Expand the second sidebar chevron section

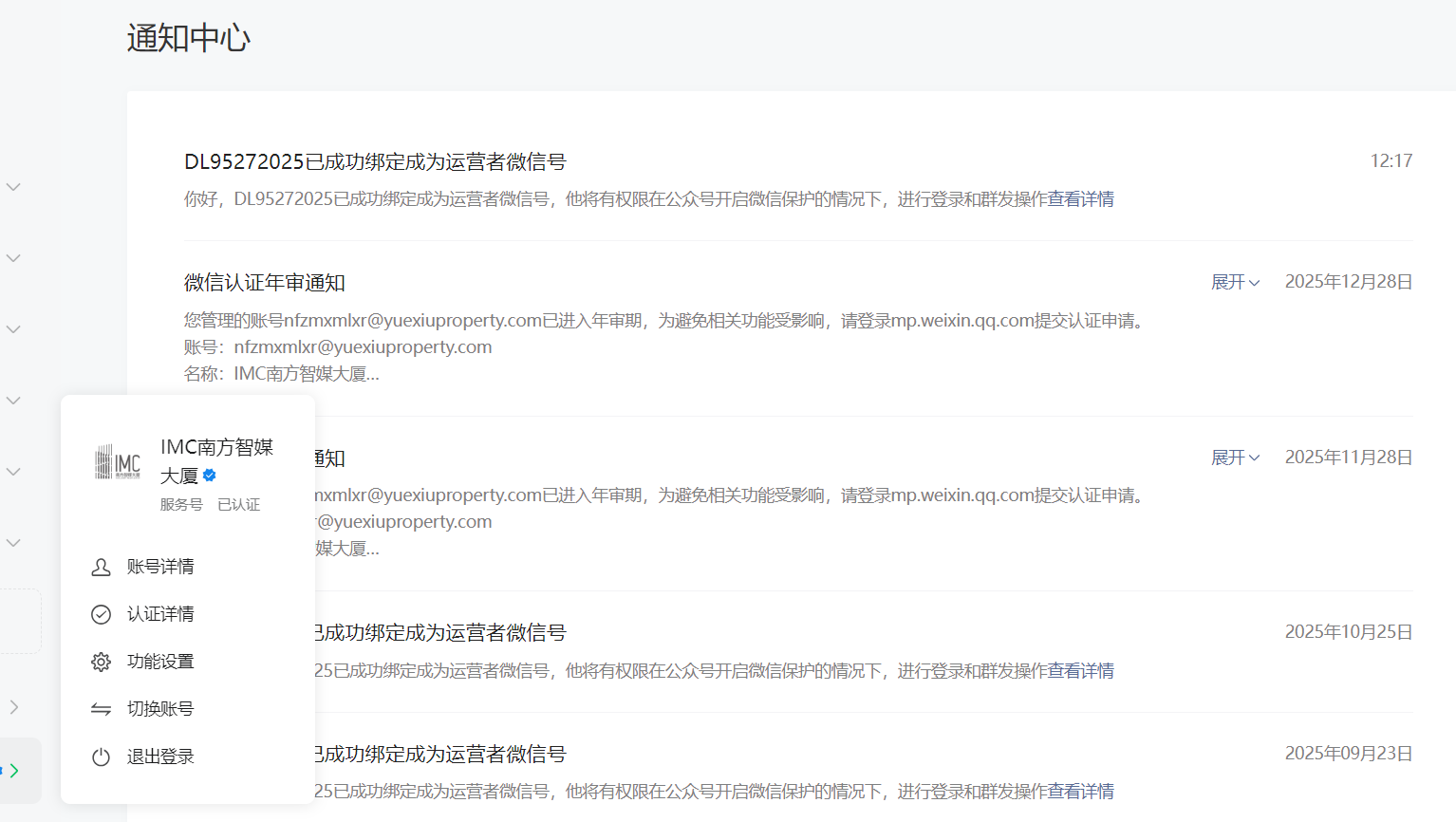pos(13,258)
